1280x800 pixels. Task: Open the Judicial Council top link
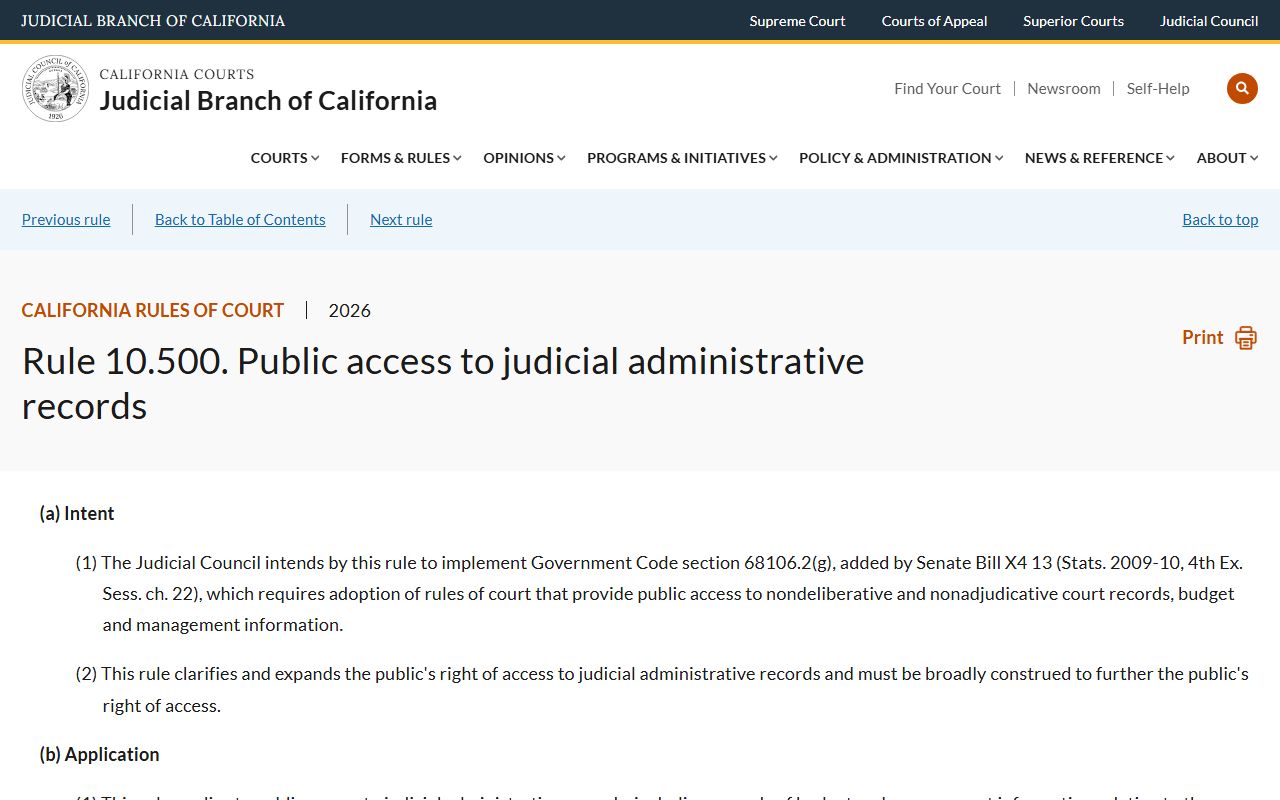(x=1209, y=21)
